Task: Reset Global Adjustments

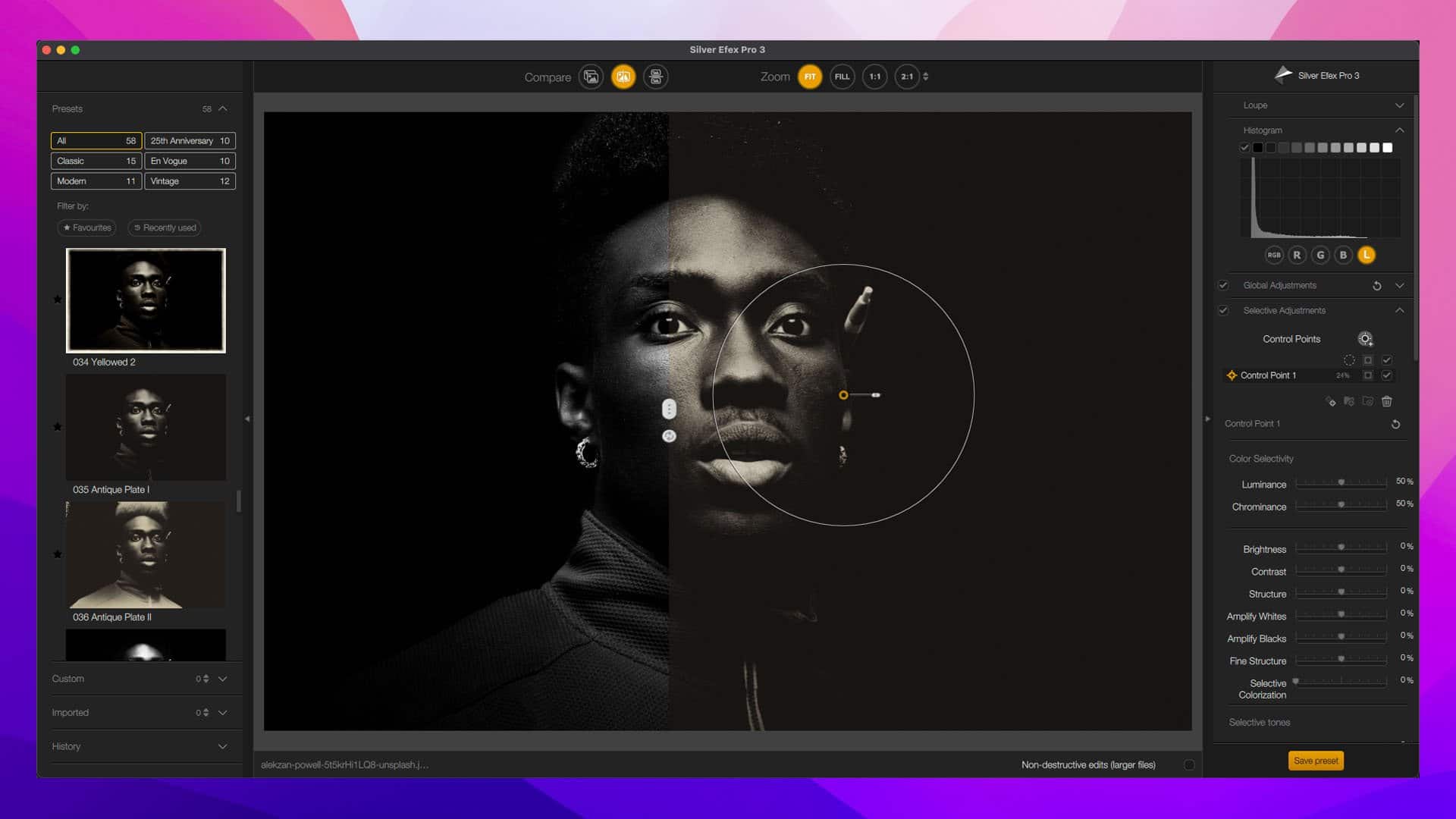Action: [1376, 286]
